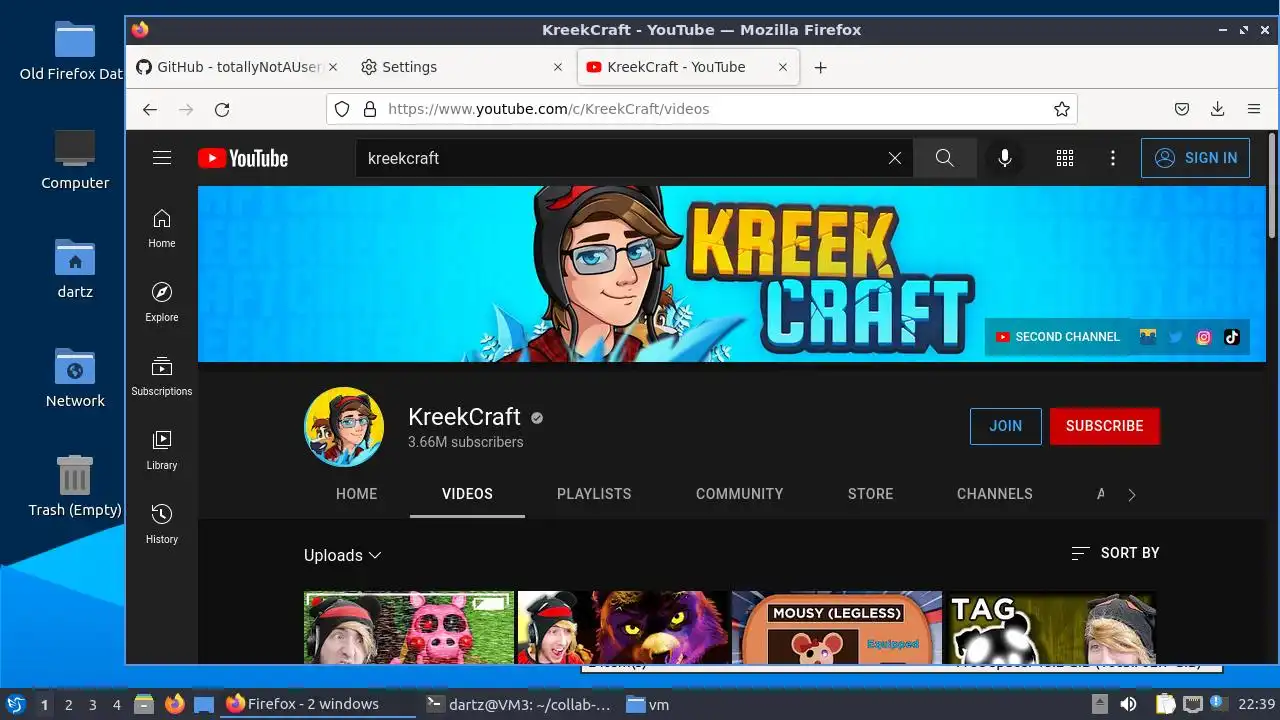The width and height of the screenshot is (1280, 720).
Task: Go to Home in the sidebar
Action: [x=162, y=229]
